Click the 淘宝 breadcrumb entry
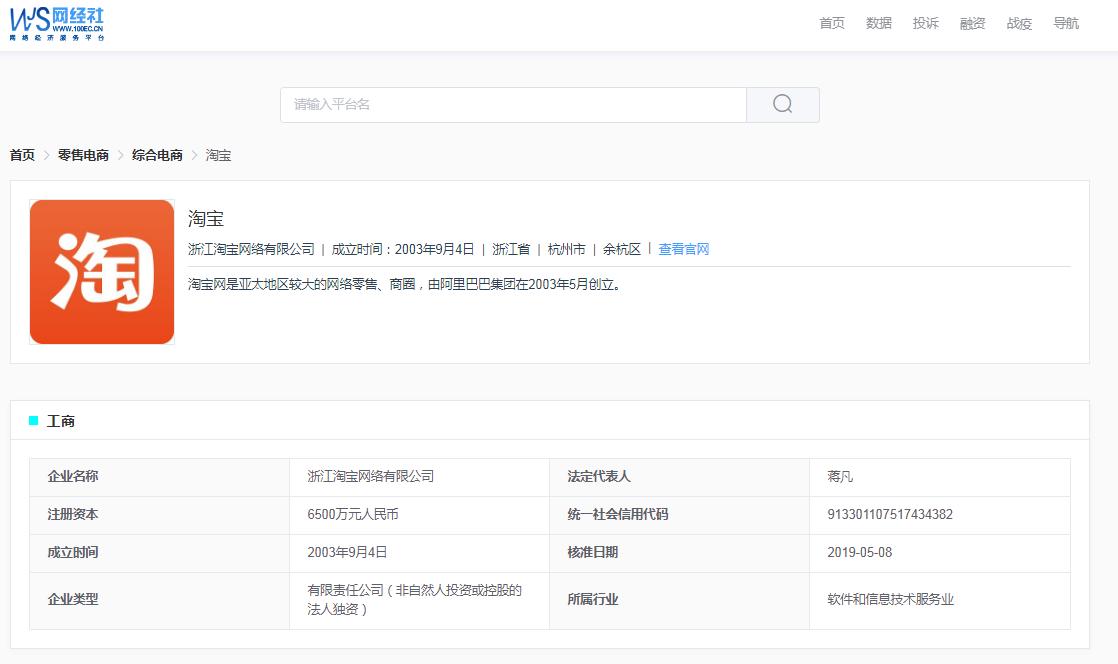The height and width of the screenshot is (664, 1118). click(218, 156)
